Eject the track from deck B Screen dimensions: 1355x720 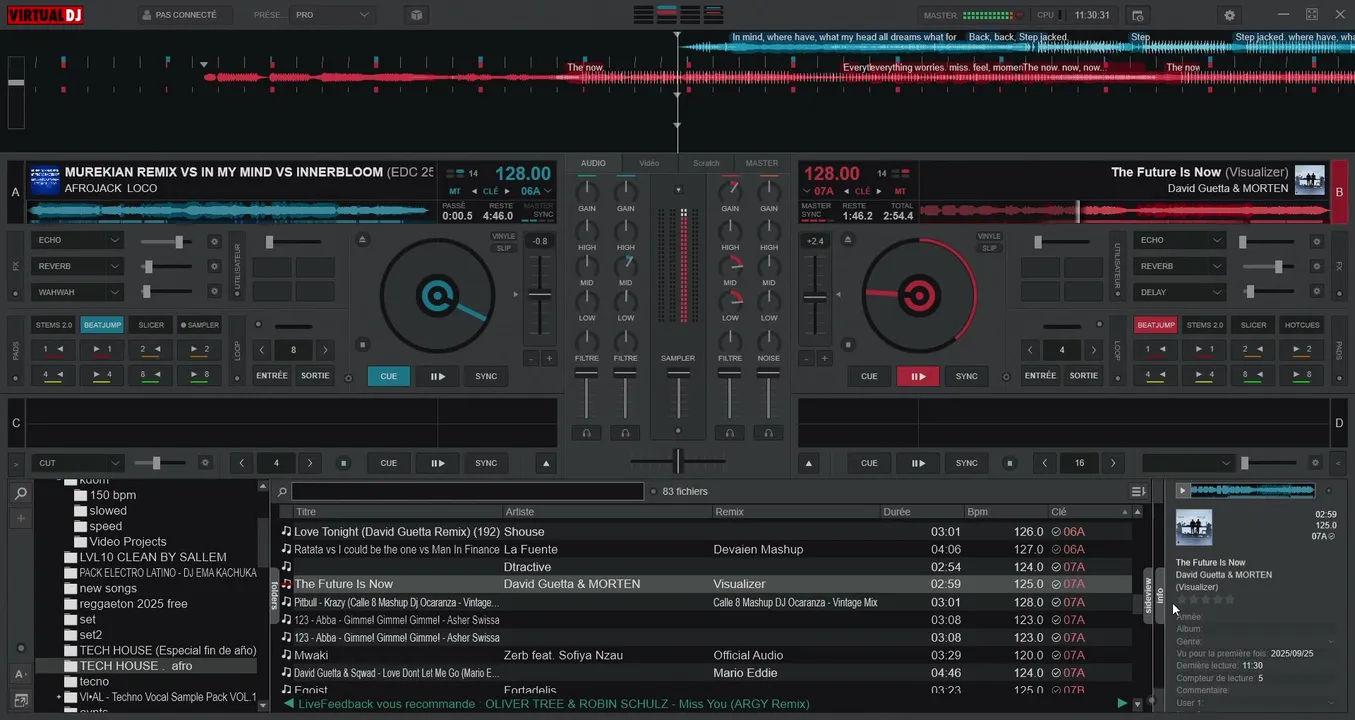tap(848, 240)
